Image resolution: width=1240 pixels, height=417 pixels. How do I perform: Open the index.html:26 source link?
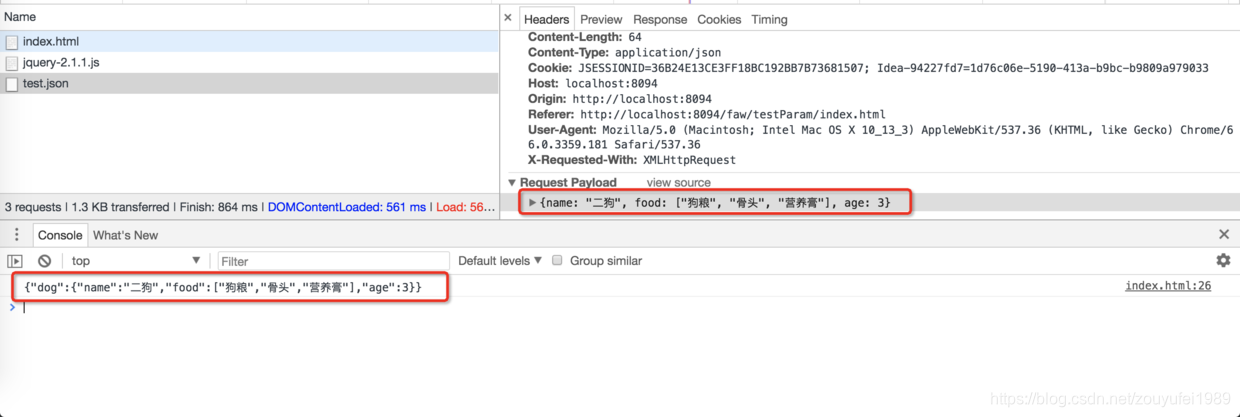[x=1168, y=286]
